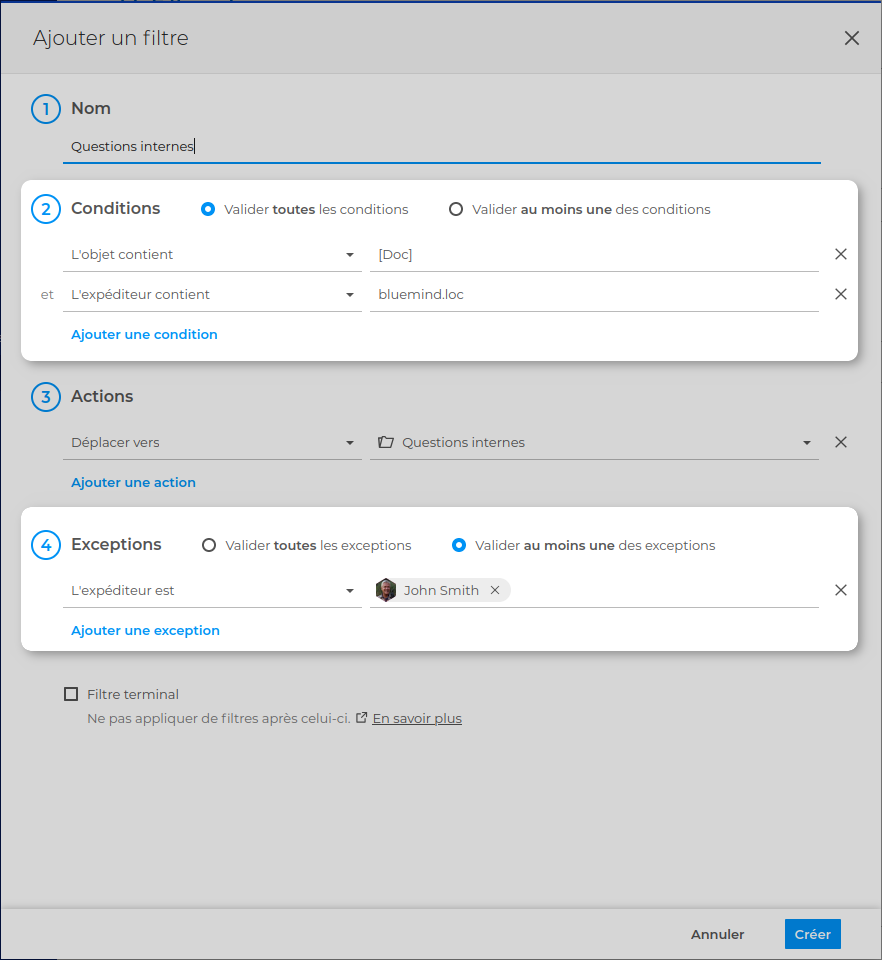
Task: Open the "L'objet contient" dropdown
Action: pos(212,254)
